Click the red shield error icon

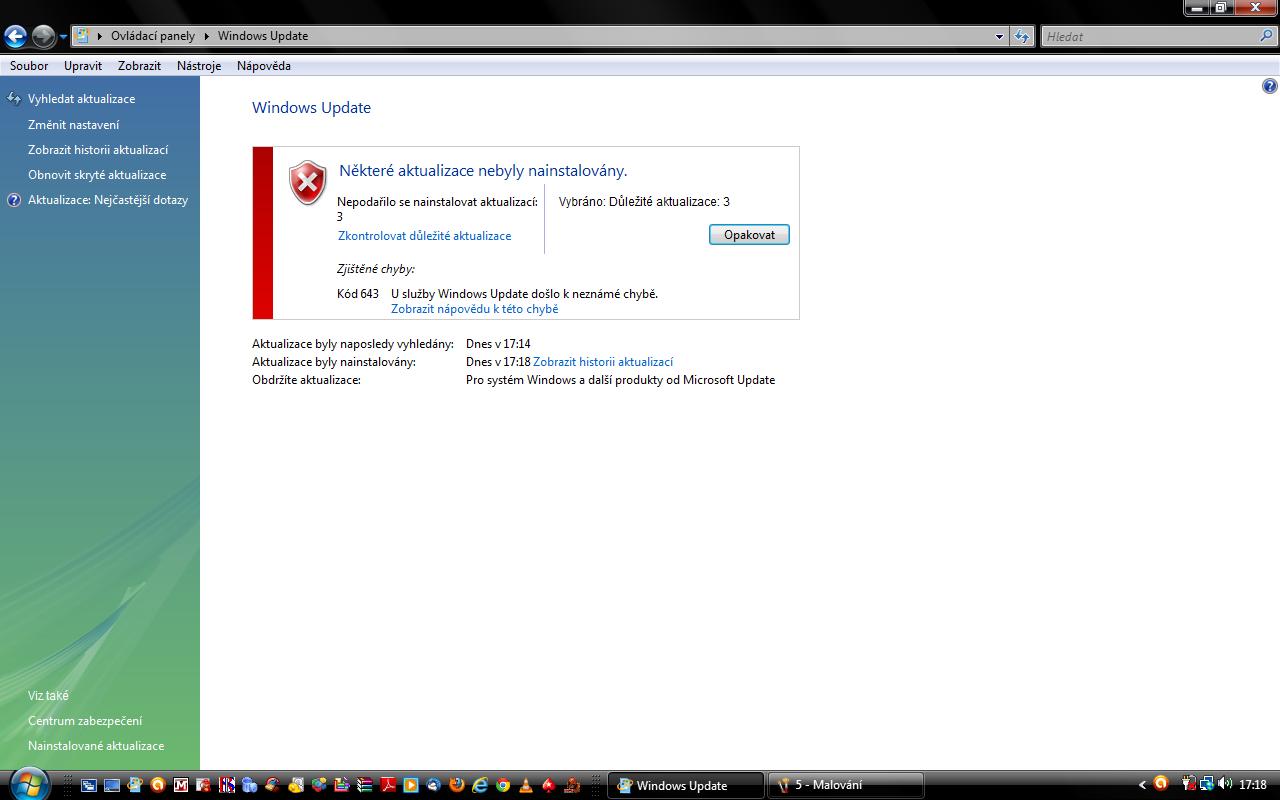click(x=308, y=183)
